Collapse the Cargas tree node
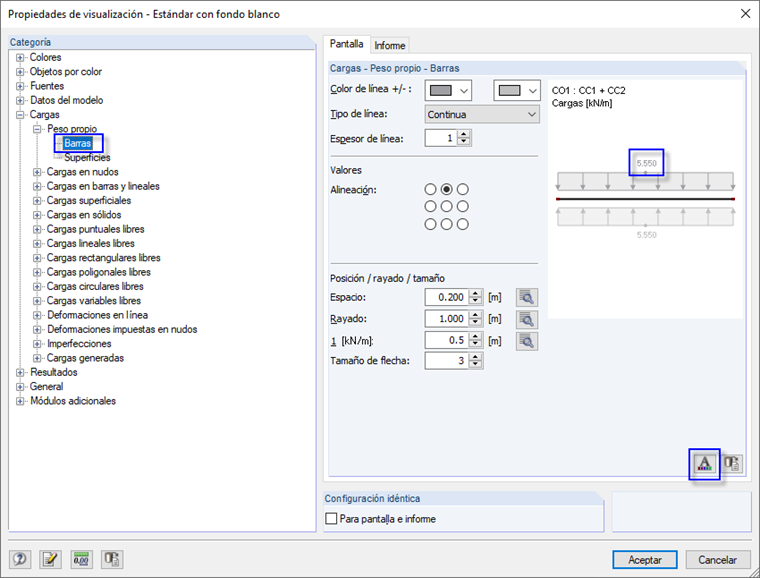 (x=20, y=115)
